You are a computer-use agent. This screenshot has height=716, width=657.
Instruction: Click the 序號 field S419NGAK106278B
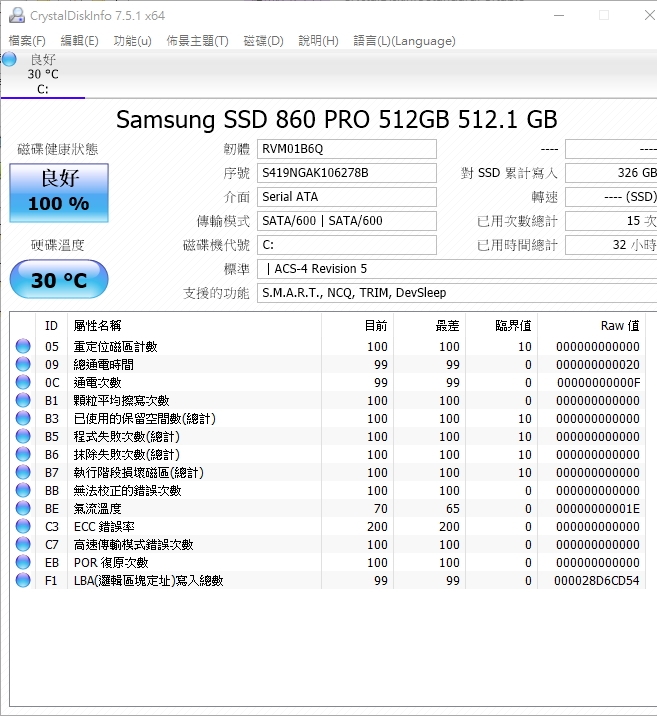pyautogui.click(x=347, y=173)
